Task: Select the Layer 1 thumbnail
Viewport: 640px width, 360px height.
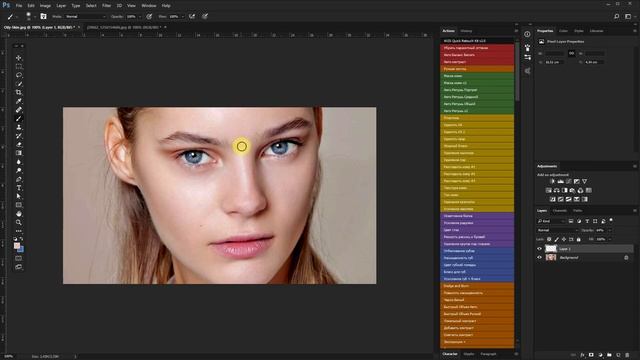Action: pyautogui.click(x=551, y=249)
